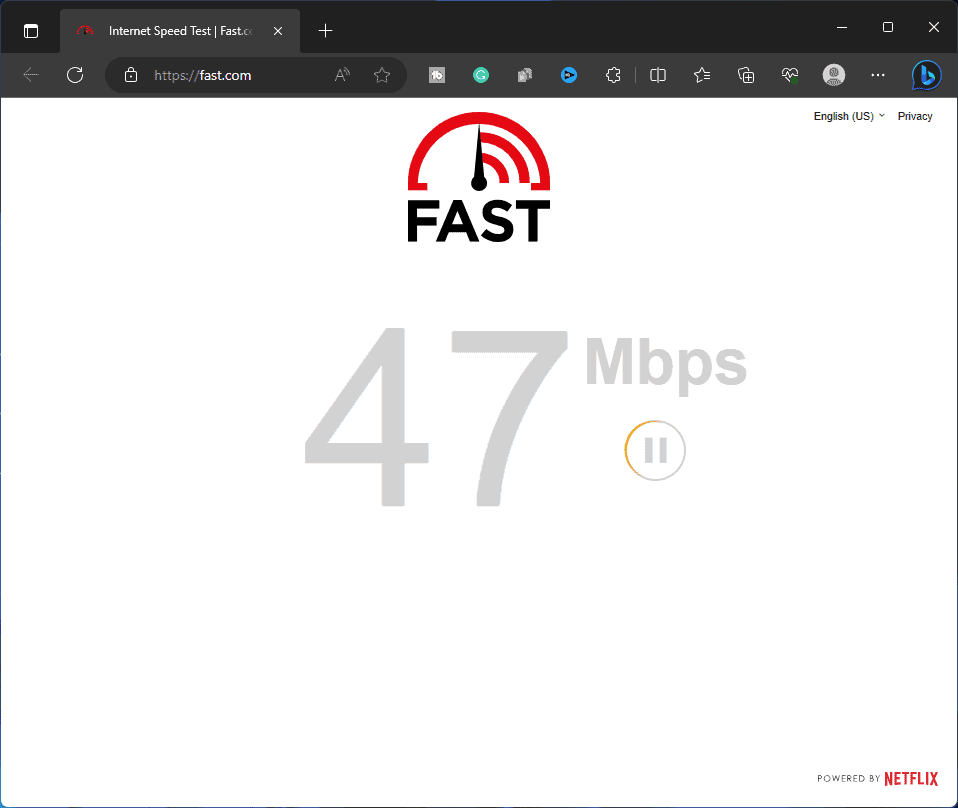Pause the running speed test
This screenshot has width=958, height=808.
655,451
